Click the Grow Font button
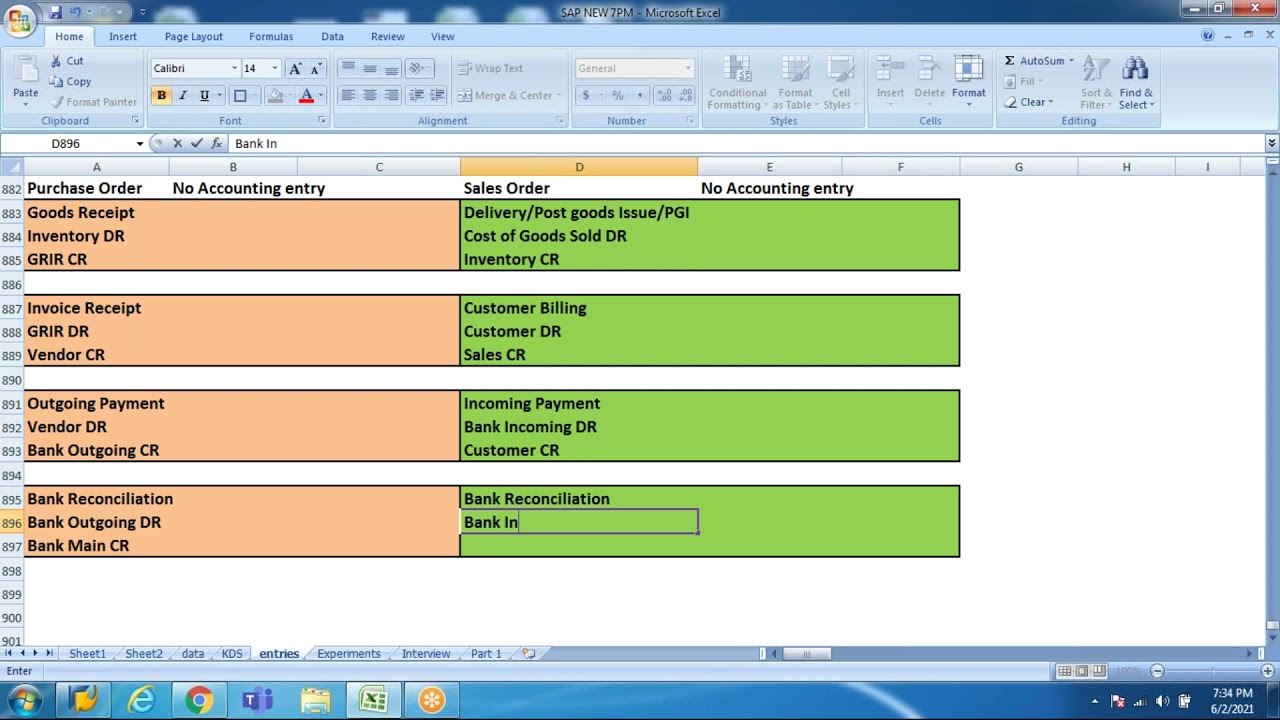This screenshot has height=720, width=1280. (295, 68)
